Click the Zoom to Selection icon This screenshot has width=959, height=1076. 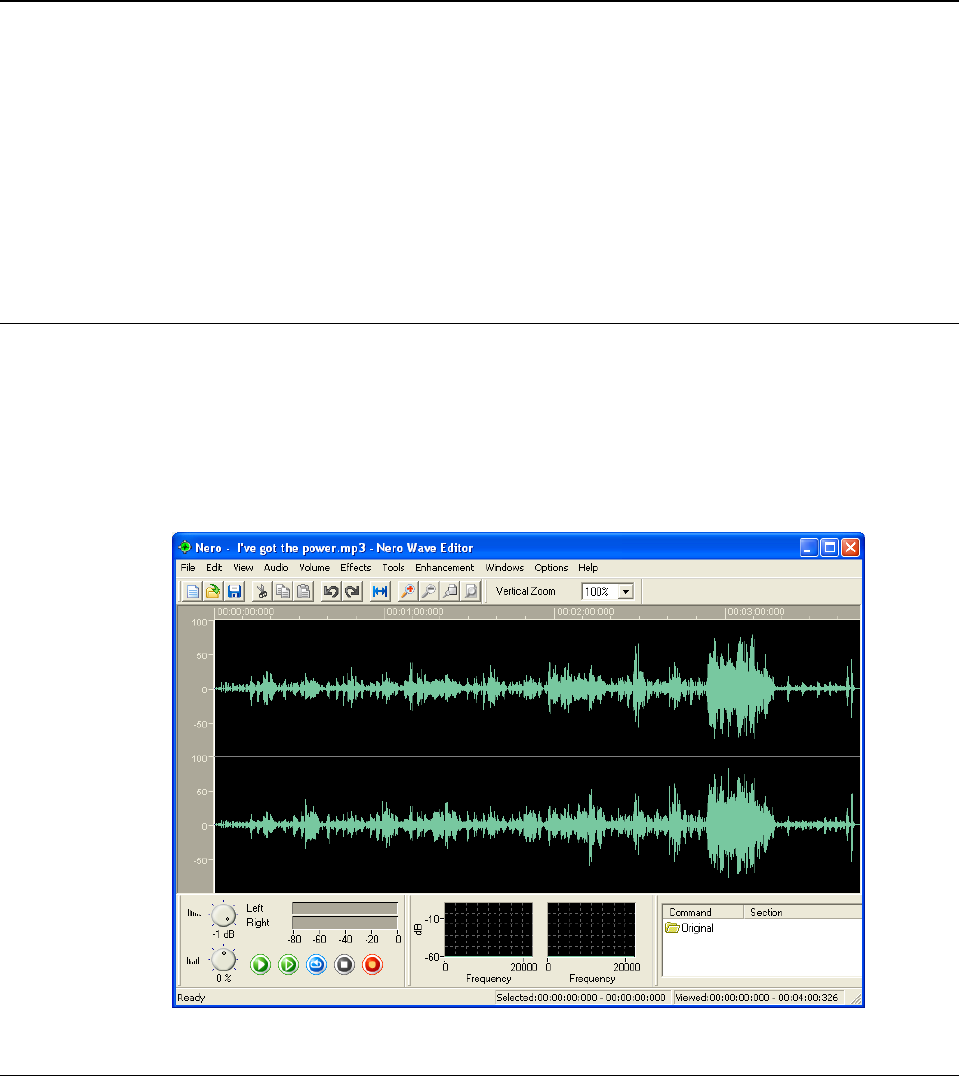[x=450, y=591]
